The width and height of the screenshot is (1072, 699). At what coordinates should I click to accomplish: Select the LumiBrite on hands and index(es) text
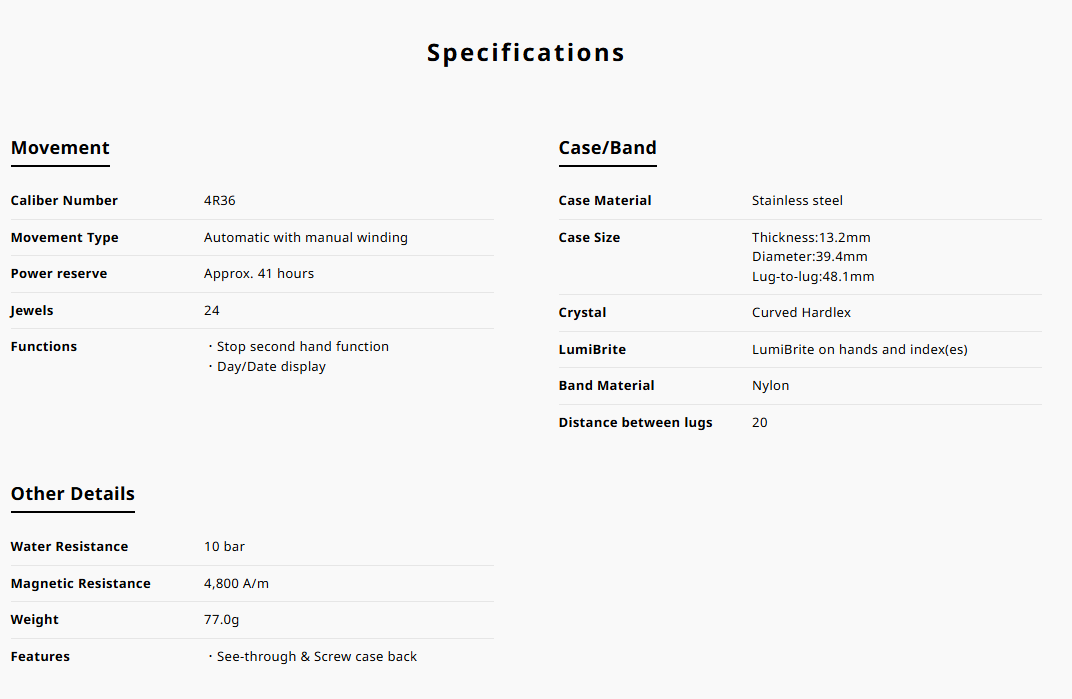tap(859, 350)
